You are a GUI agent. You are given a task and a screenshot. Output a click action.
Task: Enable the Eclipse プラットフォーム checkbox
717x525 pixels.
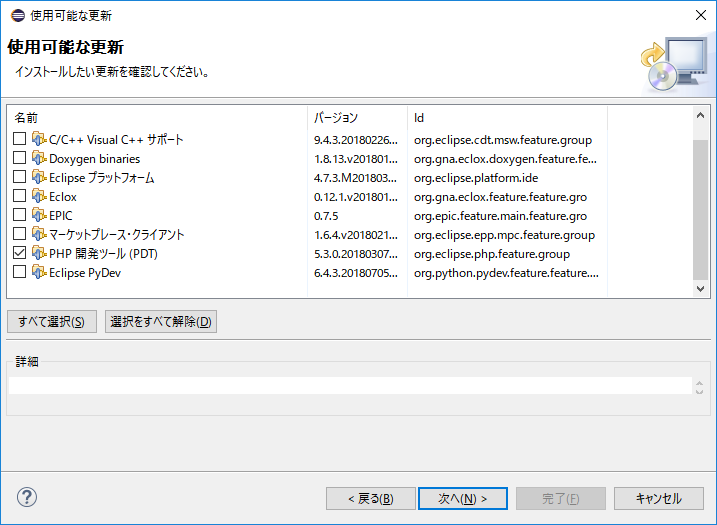(20, 177)
